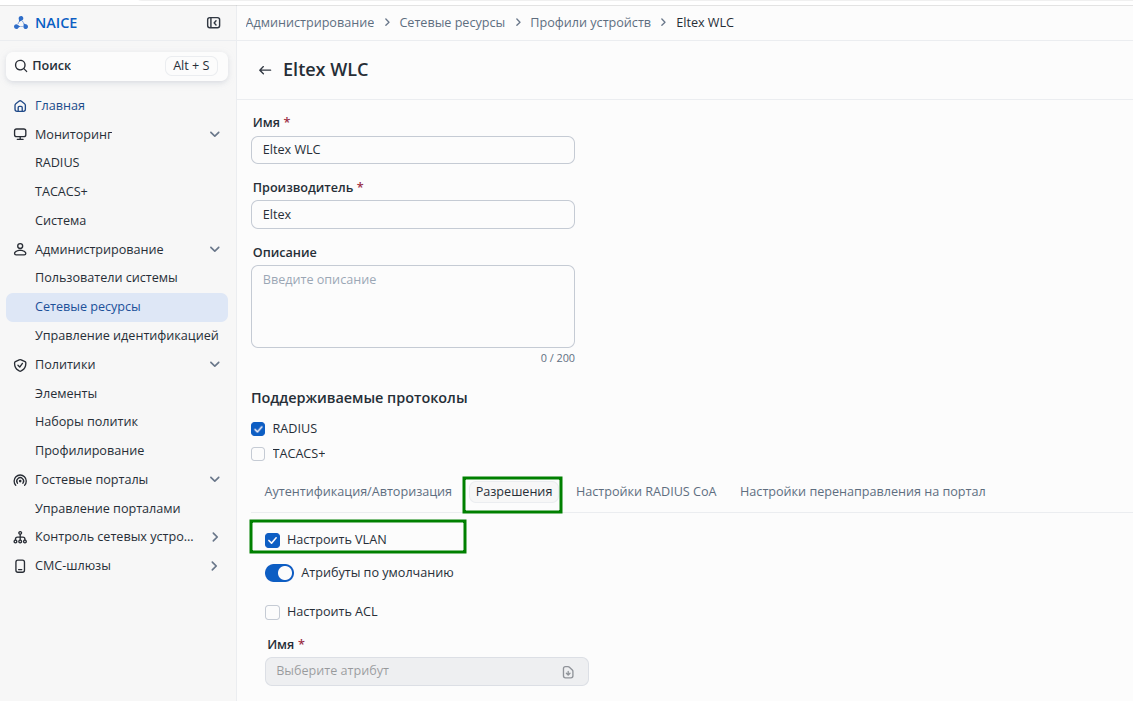
Task: Click the СМС-шлюзы phone icon
Action: click(x=20, y=566)
